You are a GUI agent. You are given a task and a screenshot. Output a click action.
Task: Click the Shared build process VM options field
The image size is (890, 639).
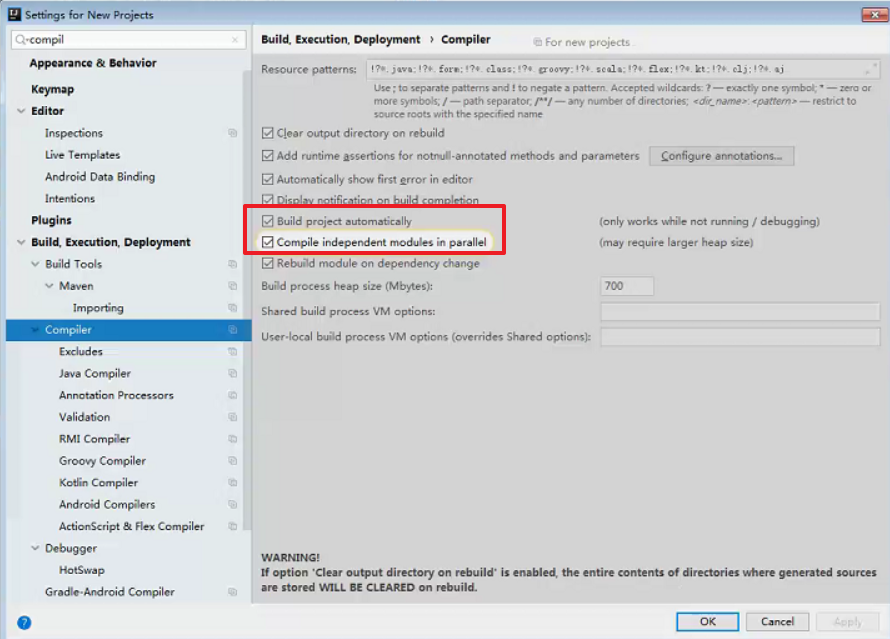(740, 312)
